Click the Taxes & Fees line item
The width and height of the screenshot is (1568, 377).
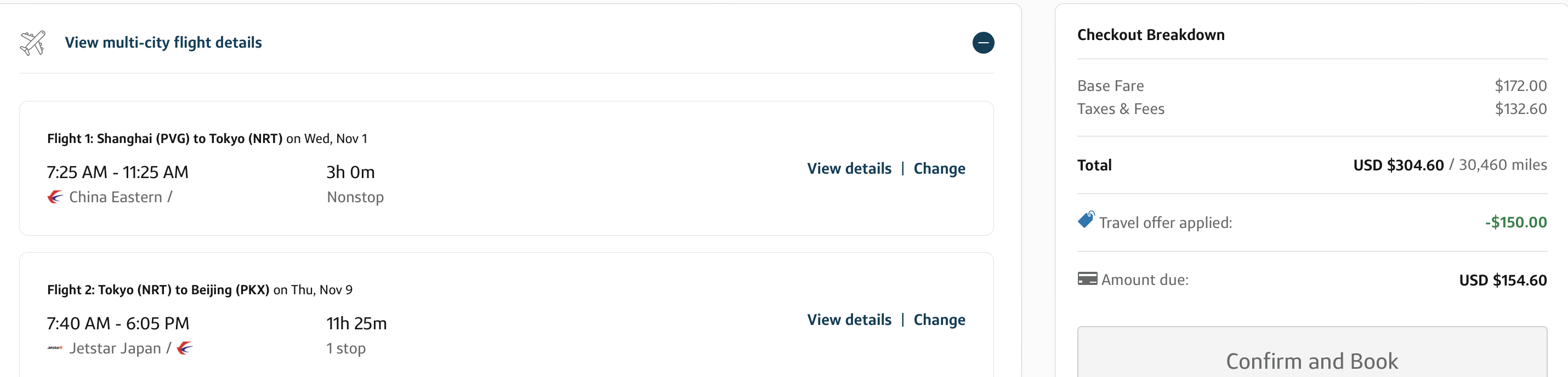coord(1121,109)
